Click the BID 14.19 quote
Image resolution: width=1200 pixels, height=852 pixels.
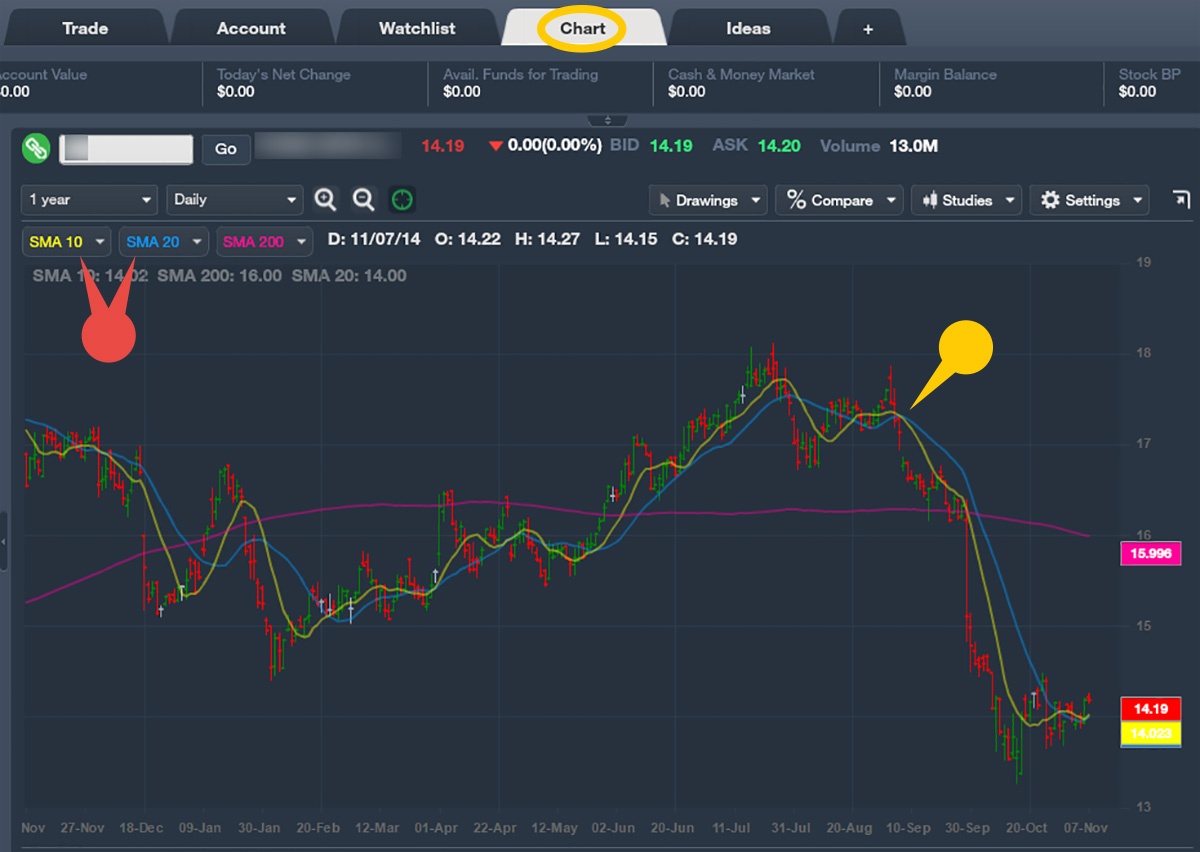tap(651, 146)
